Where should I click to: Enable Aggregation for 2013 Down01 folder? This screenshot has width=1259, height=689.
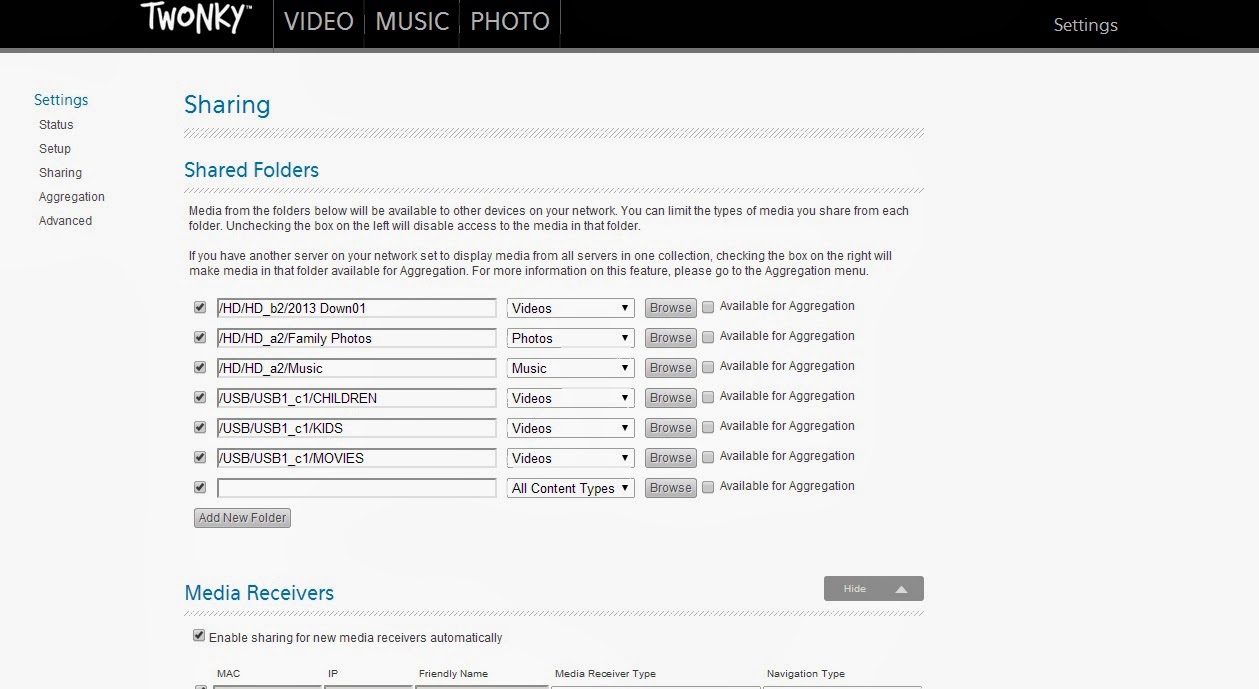[708, 308]
